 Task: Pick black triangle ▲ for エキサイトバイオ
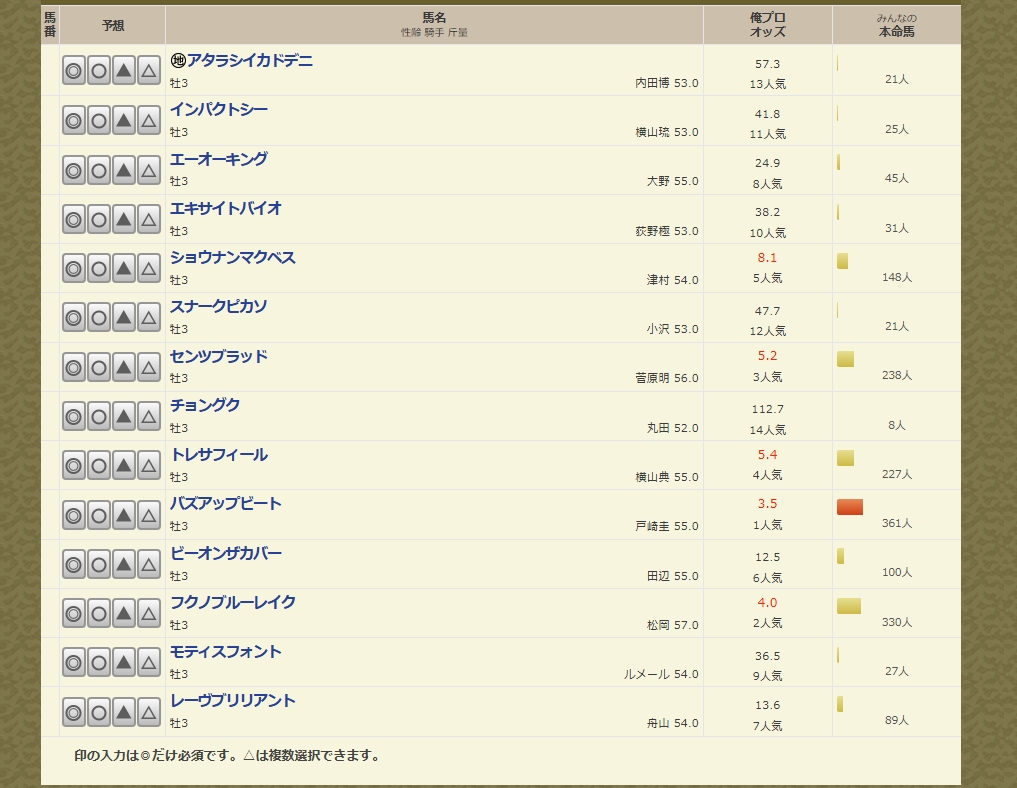point(124,219)
